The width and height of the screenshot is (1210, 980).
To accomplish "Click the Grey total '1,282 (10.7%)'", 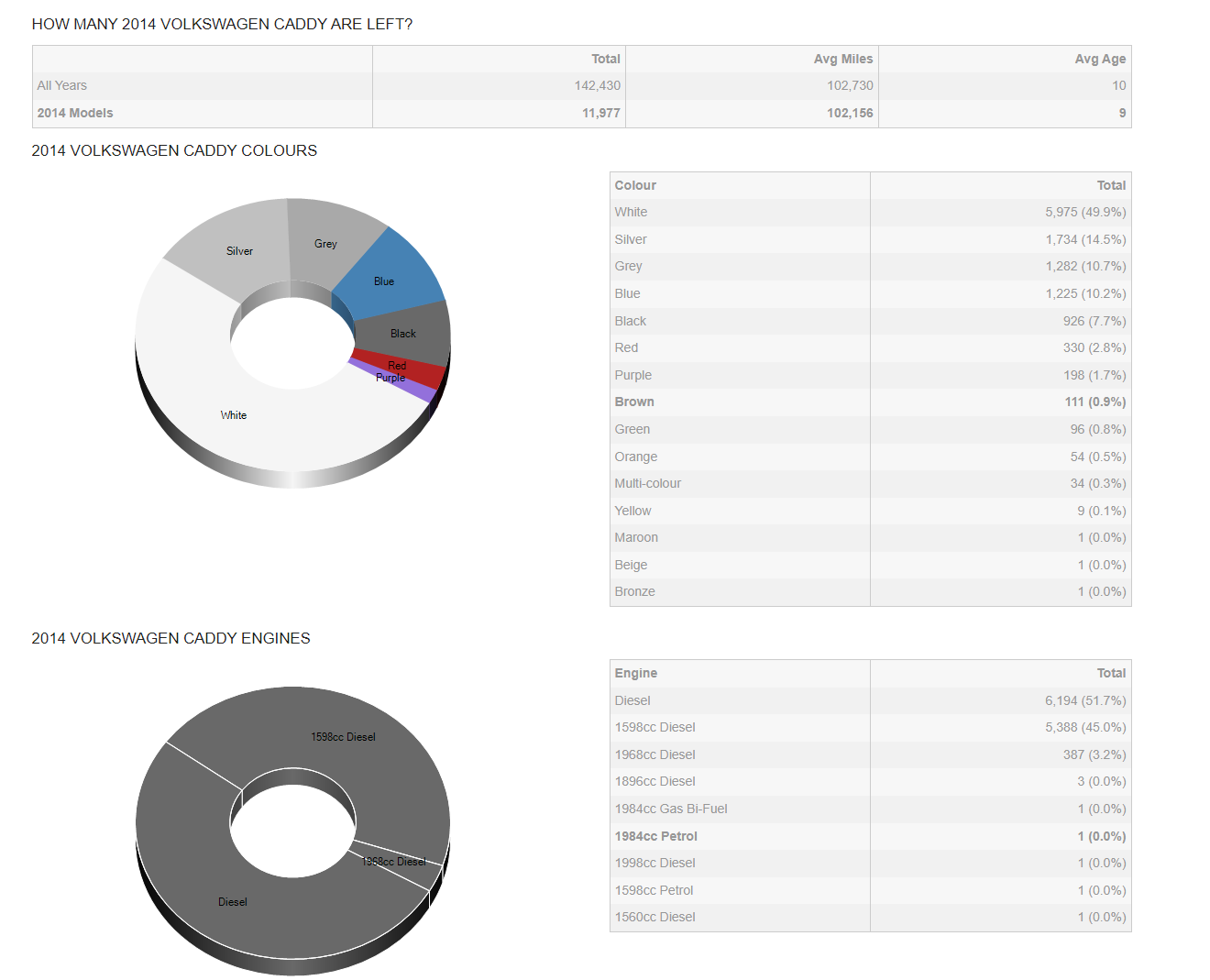I will click(1085, 266).
